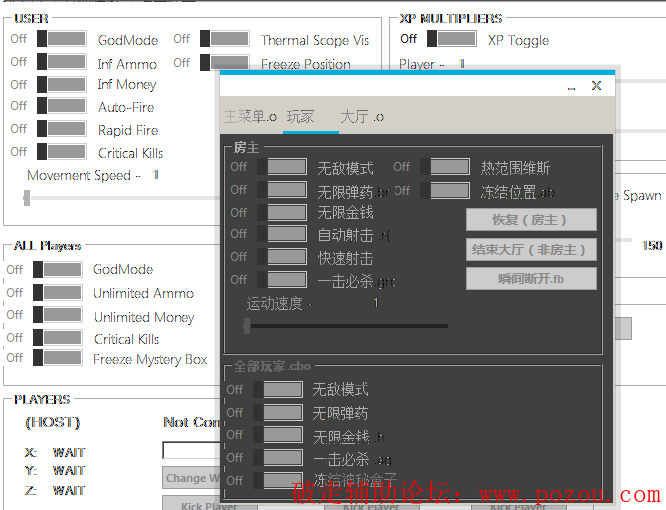Viewport: 666px width, 510px height.
Task: Enable the Auto-Fire switch
Action: tap(61, 106)
